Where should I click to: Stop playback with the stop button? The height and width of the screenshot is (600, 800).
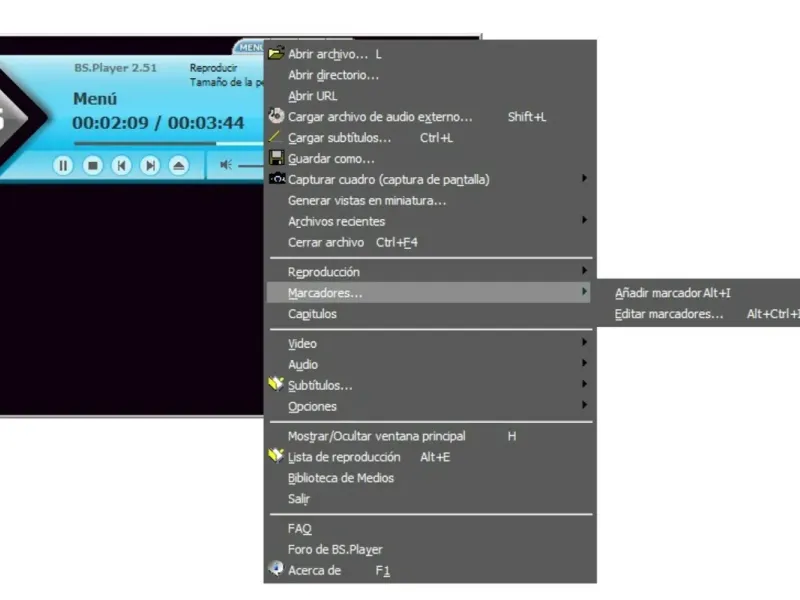click(93, 165)
